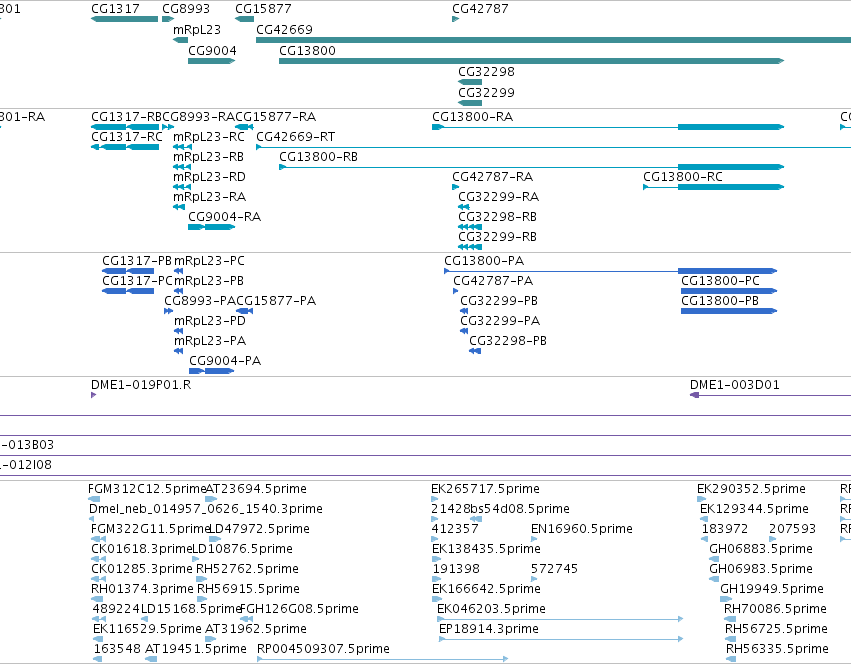Select EST AT31962.5prime label
Screen dimensions: 851x664
[x=256, y=629]
